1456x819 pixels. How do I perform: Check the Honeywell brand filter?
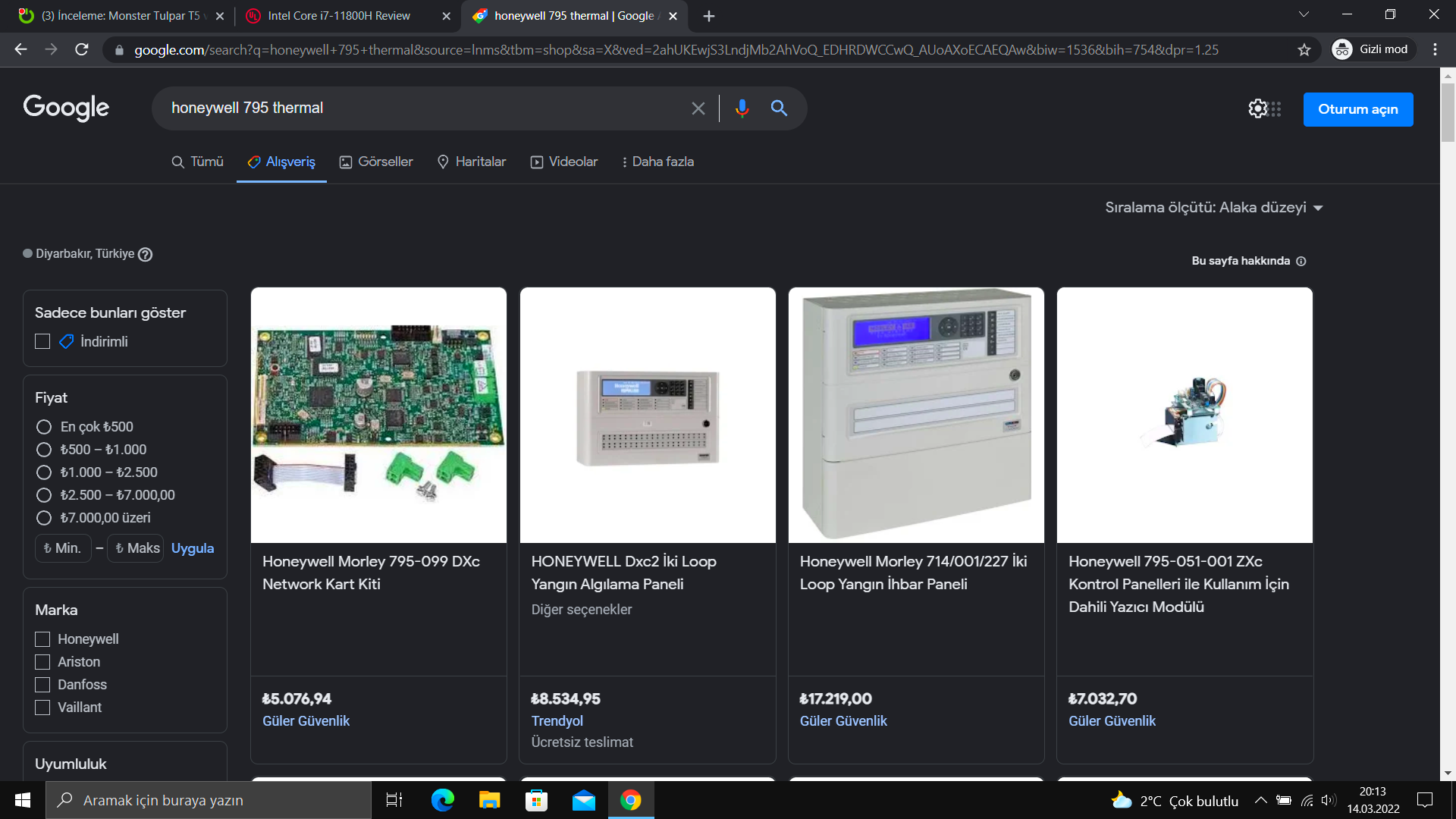pyautogui.click(x=43, y=639)
